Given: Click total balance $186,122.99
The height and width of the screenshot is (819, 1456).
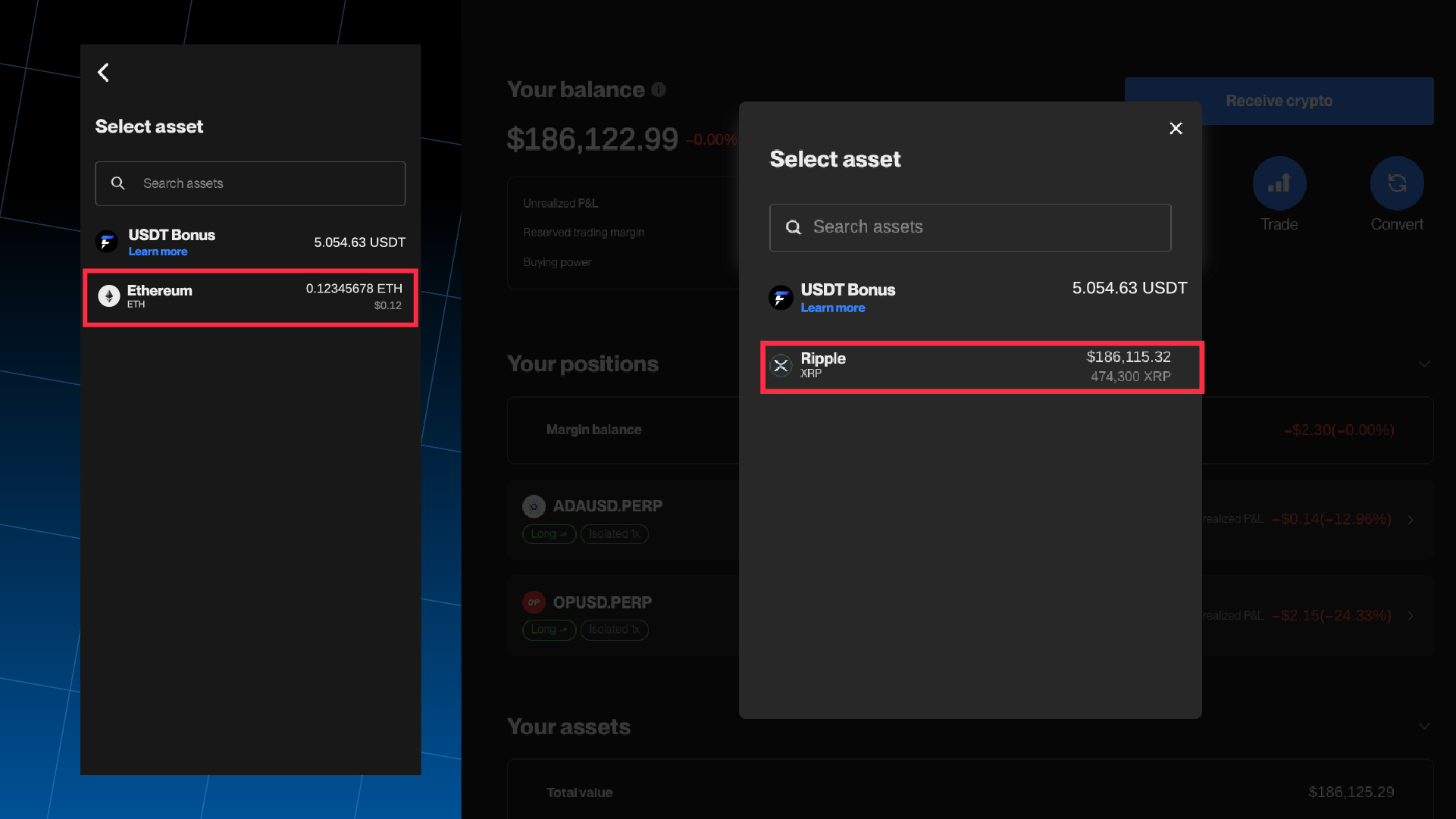Looking at the screenshot, I should click(592, 139).
